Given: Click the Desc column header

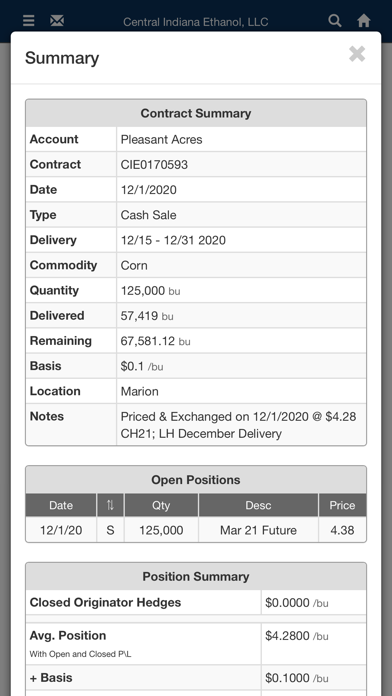Looking at the screenshot, I should [258, 505].
